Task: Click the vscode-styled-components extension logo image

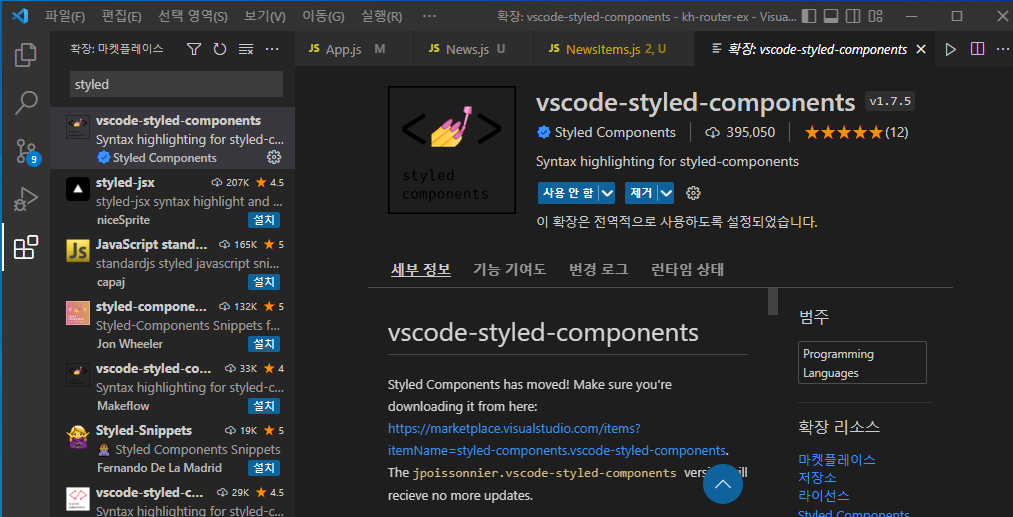Action: 452,150
